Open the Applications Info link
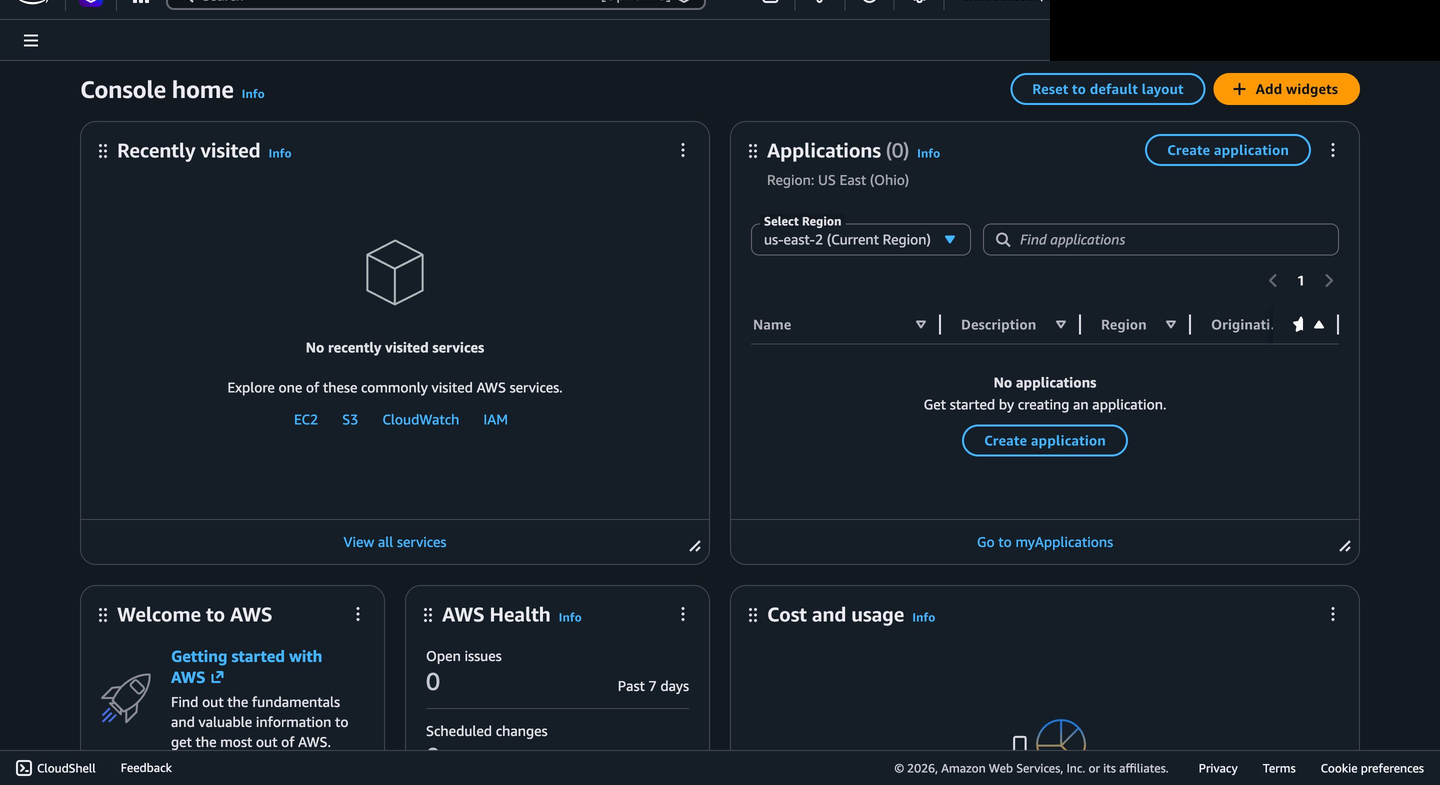1440x785 pixels. 928,154
